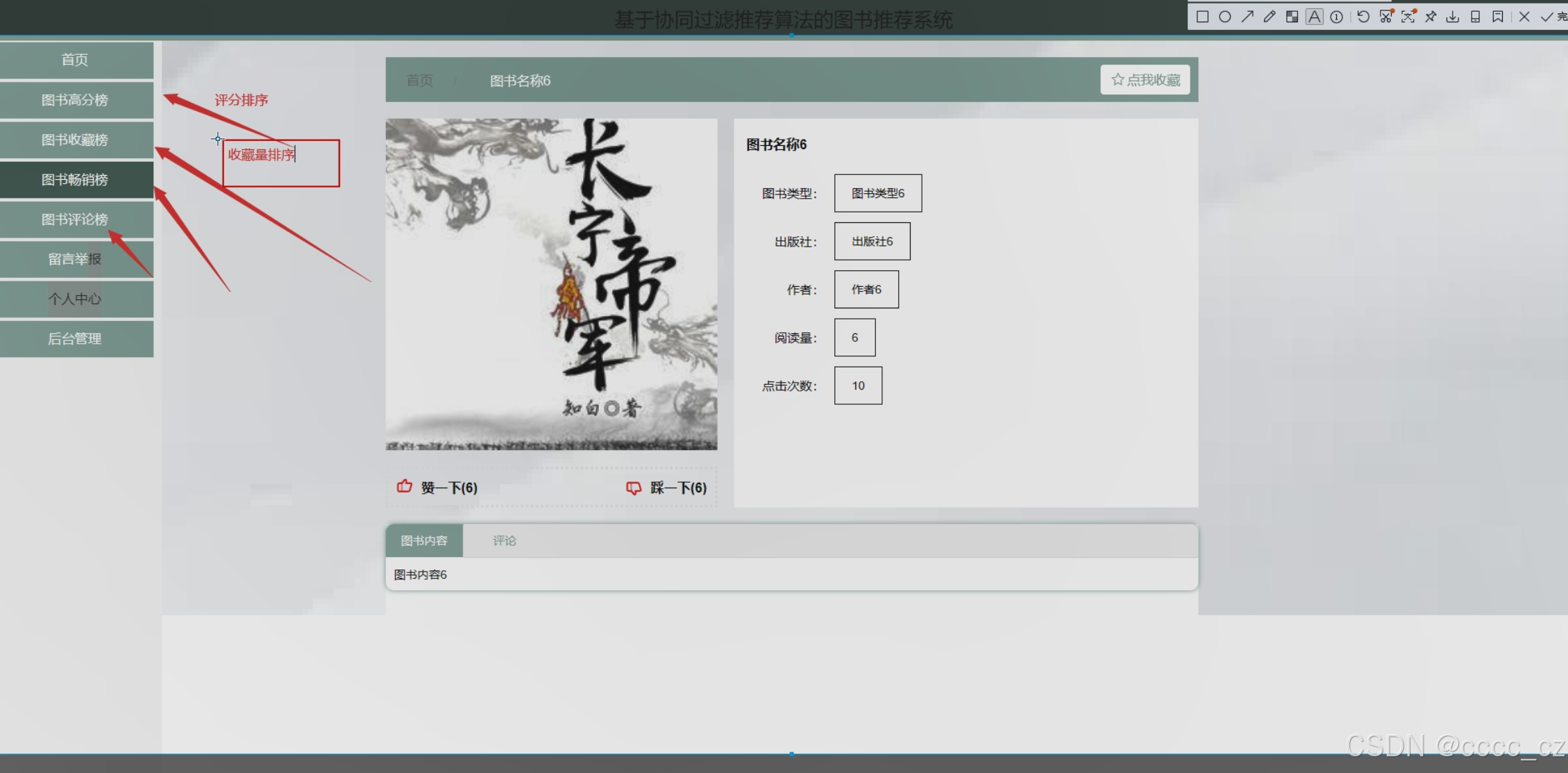Viewport: 1568px width, 773px height.
Task: Click the 图书内容6 content text
Action: pos(421,574)
